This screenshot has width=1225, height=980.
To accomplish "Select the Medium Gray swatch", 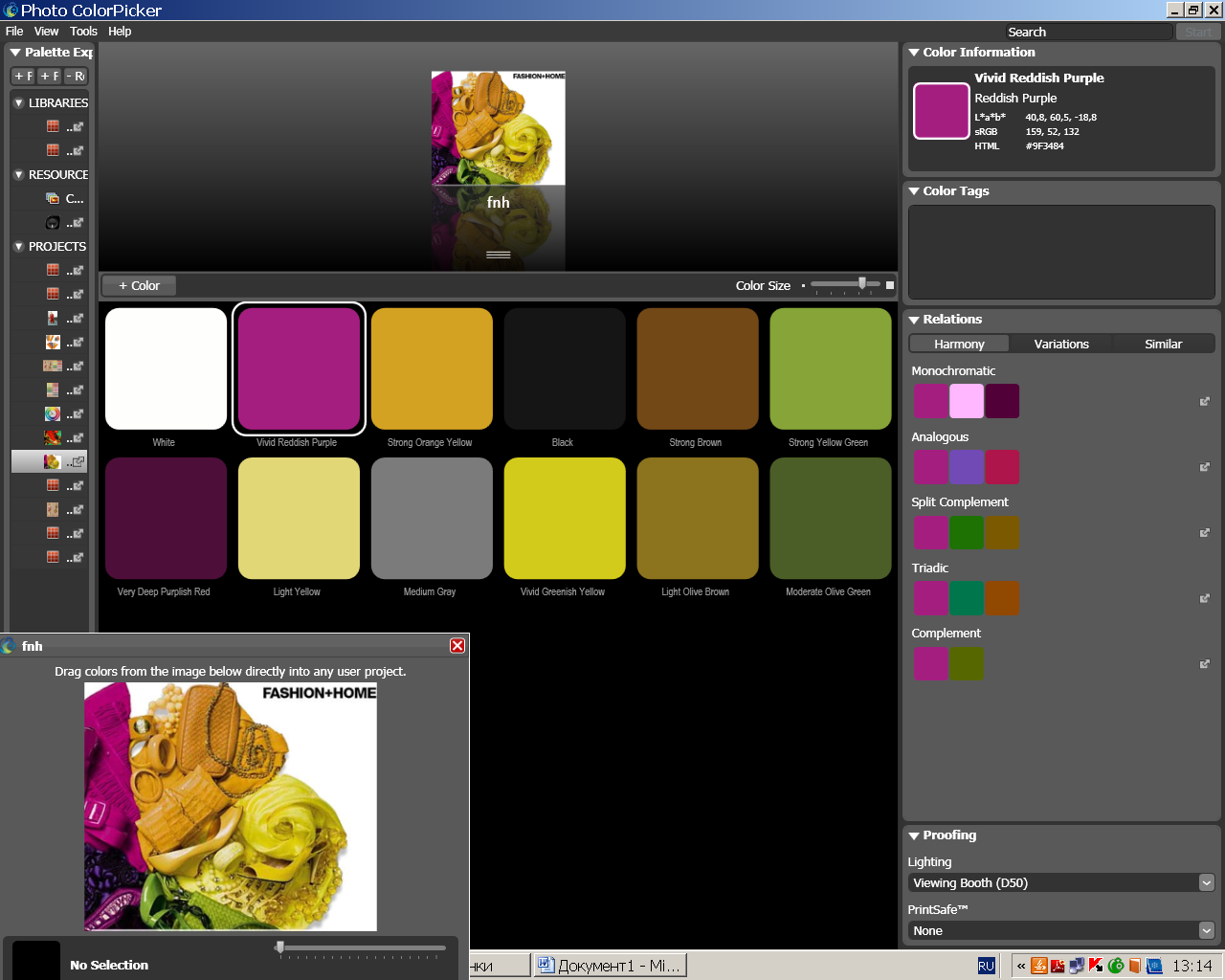I will 432,518.
